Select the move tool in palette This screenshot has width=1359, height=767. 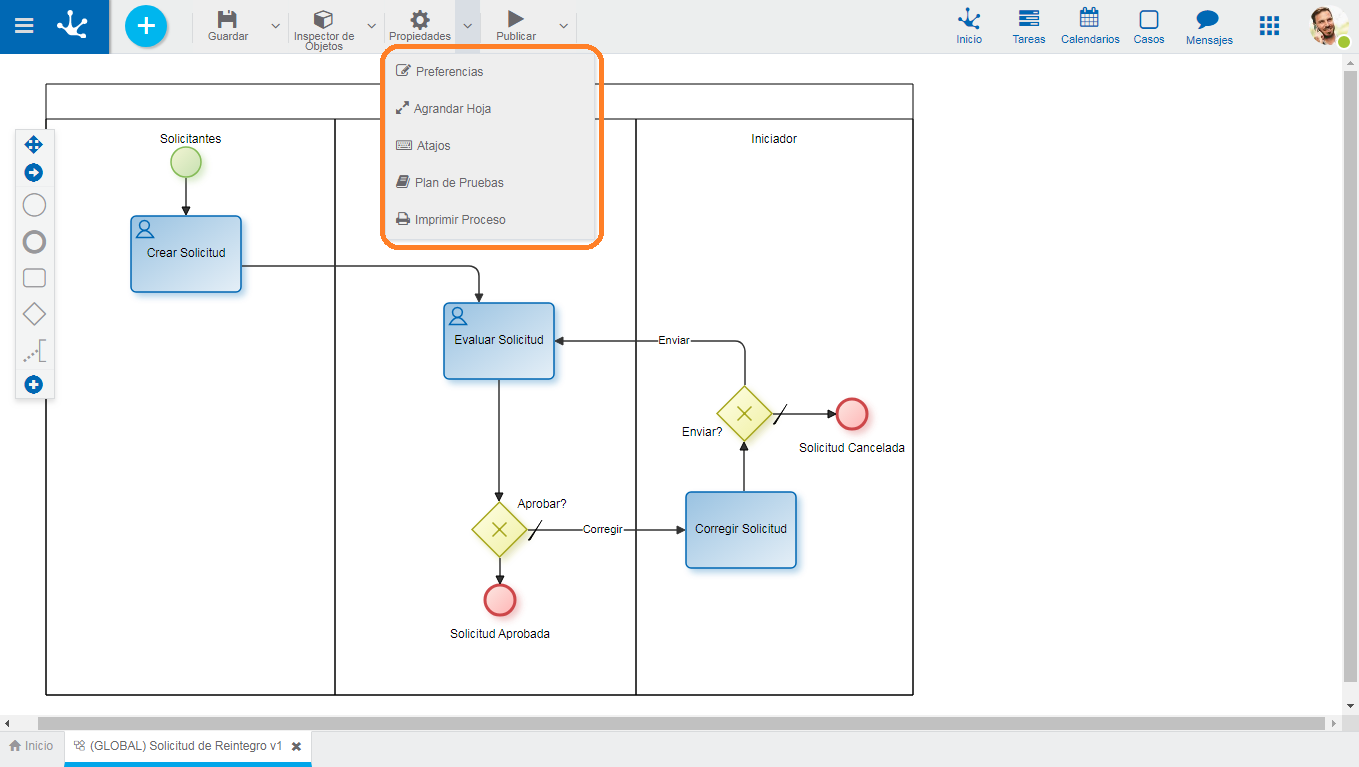tap(34, 145)
